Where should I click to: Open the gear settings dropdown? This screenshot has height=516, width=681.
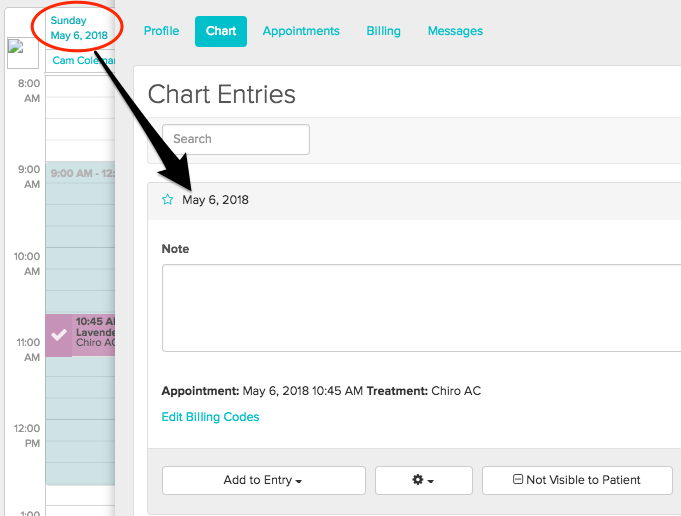424,480
